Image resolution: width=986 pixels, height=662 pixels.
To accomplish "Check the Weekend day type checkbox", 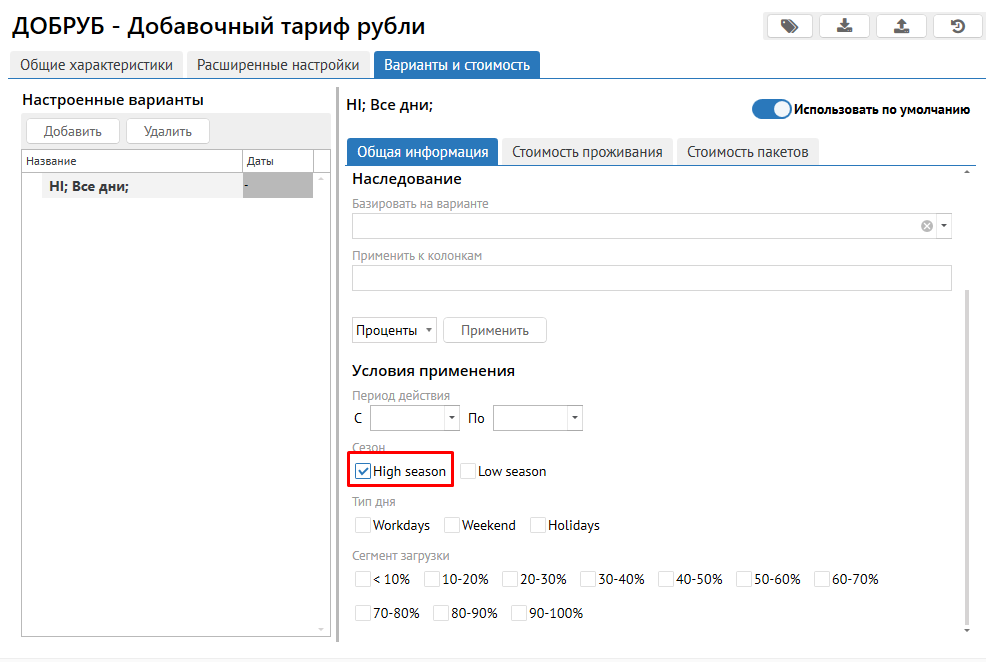I will [452, 525].
